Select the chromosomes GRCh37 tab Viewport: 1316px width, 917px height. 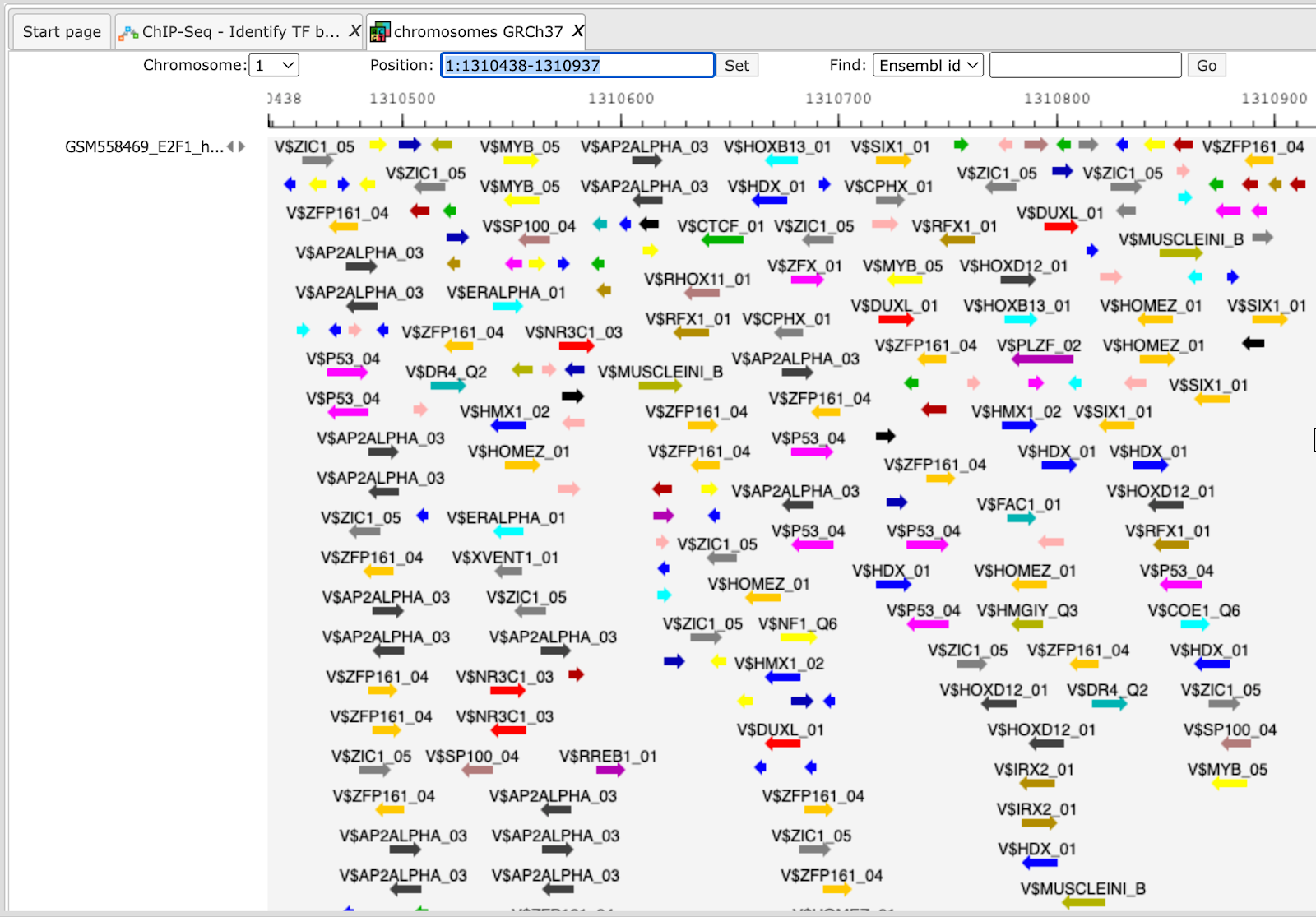click(x=478, y=32)
